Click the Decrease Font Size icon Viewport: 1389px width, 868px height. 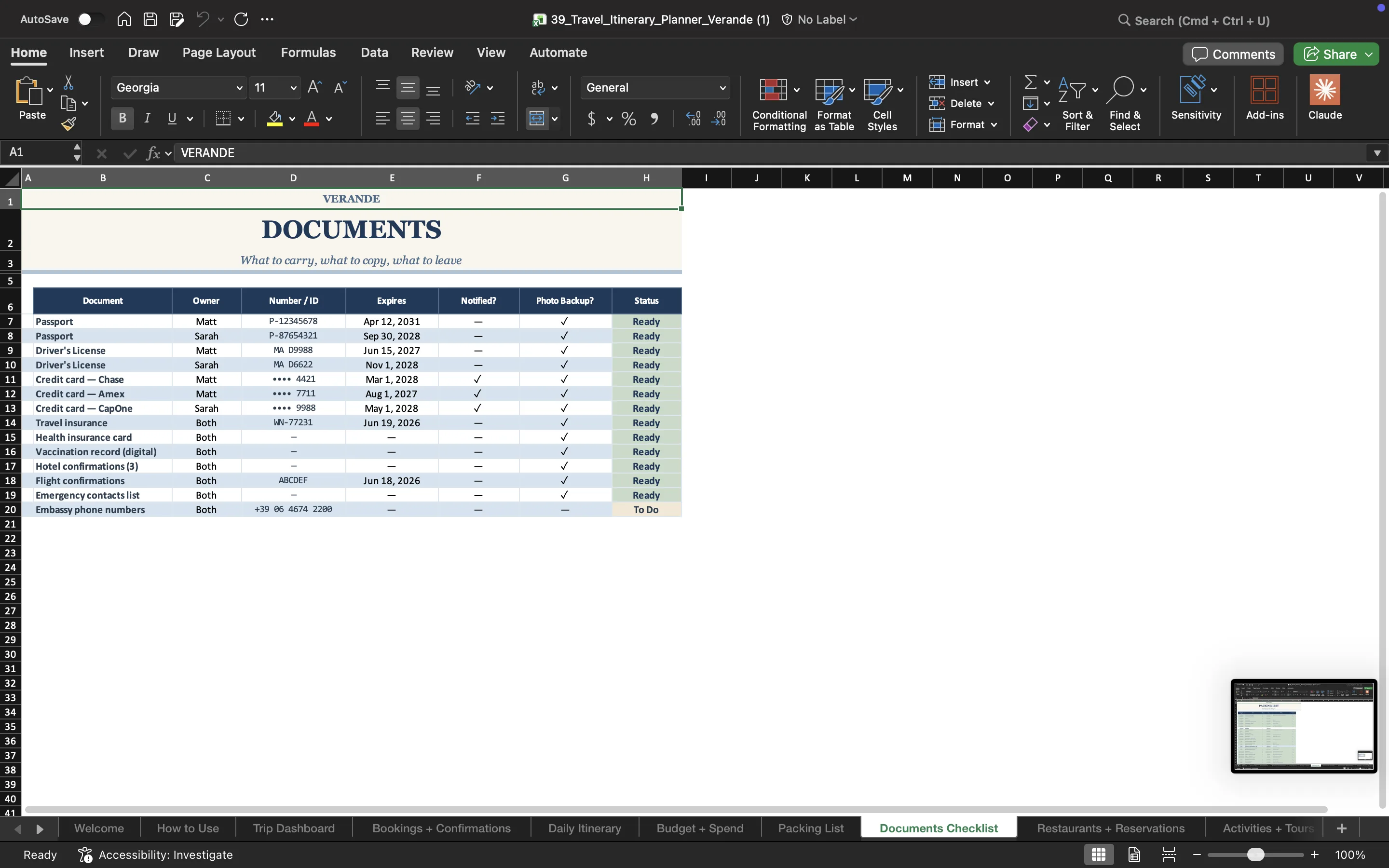340,87
